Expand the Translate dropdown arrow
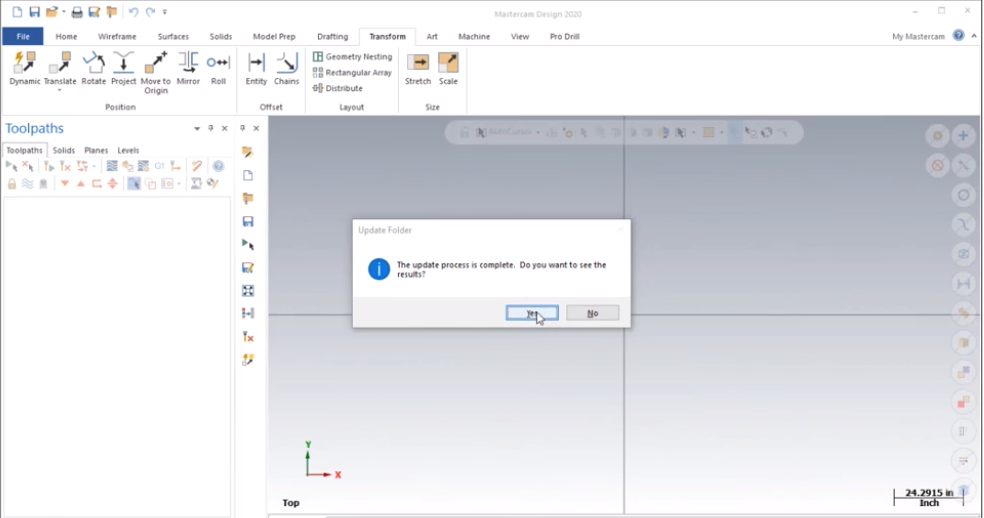Image resolution: width=984 pixels, height=518 pixels. [x=60, y=91]
